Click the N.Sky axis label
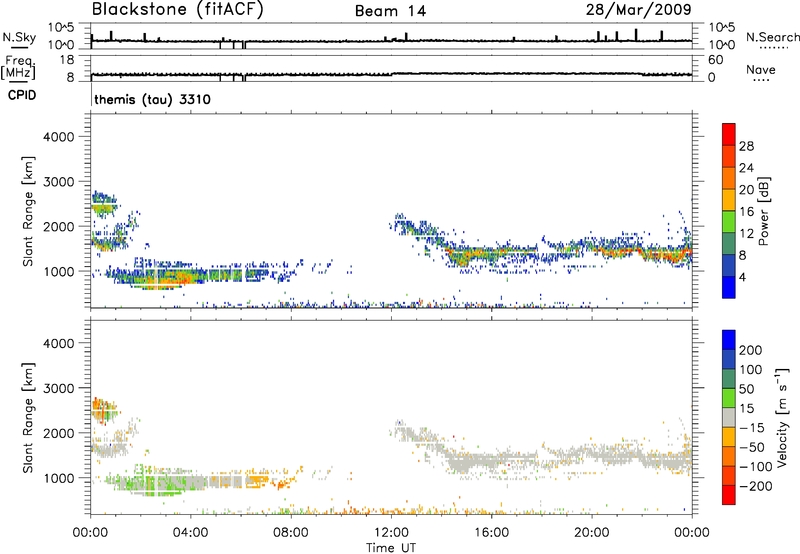Screen dimensions: 800x554 19,37
